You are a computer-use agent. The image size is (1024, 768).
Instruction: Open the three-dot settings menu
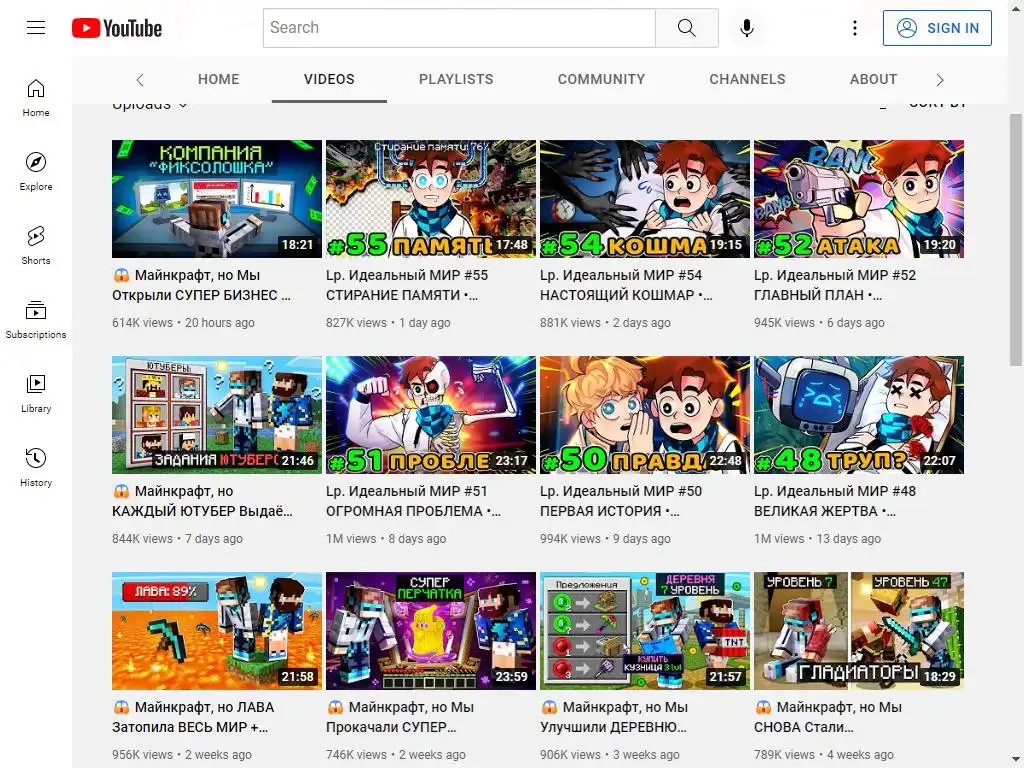[x=854, y=28]
